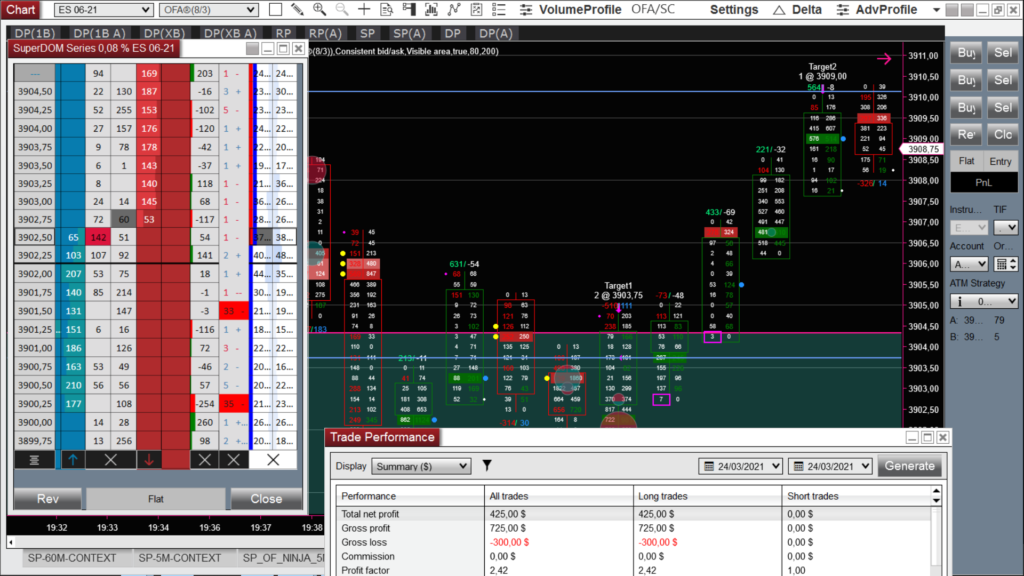Click the -300,00 $ All trades gross loss

tap(509, 542)
